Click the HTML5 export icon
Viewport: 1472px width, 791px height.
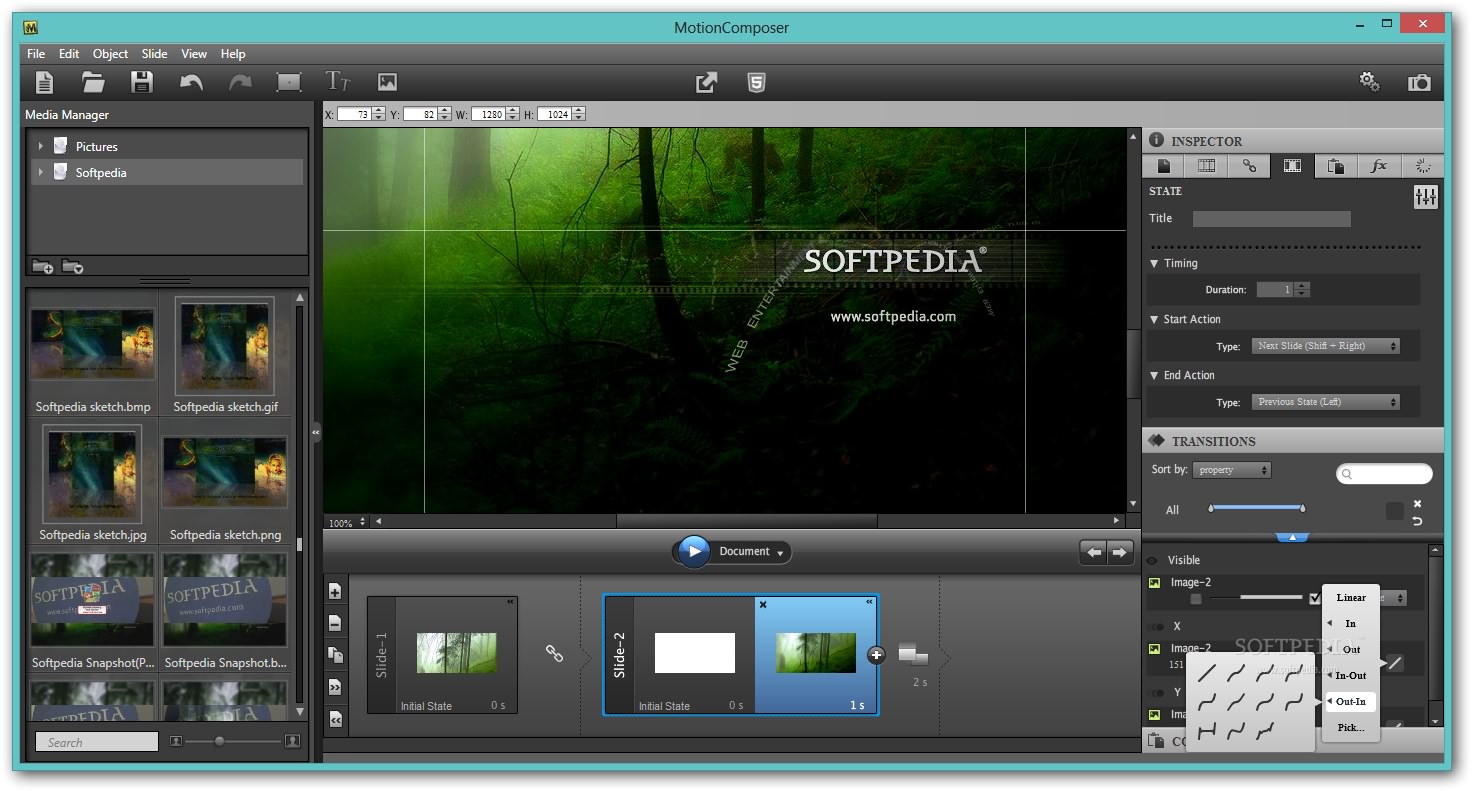757,83
